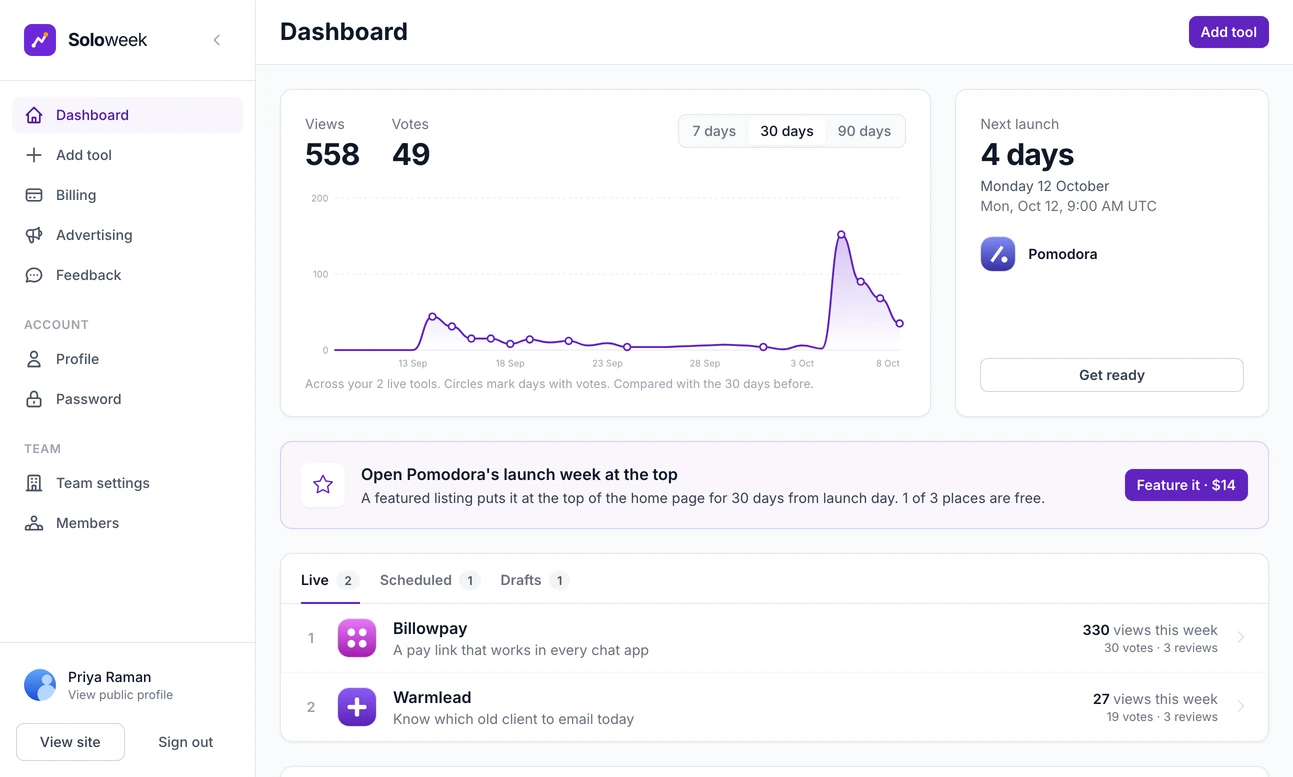Click the Team settings building icon

point(34,483)
